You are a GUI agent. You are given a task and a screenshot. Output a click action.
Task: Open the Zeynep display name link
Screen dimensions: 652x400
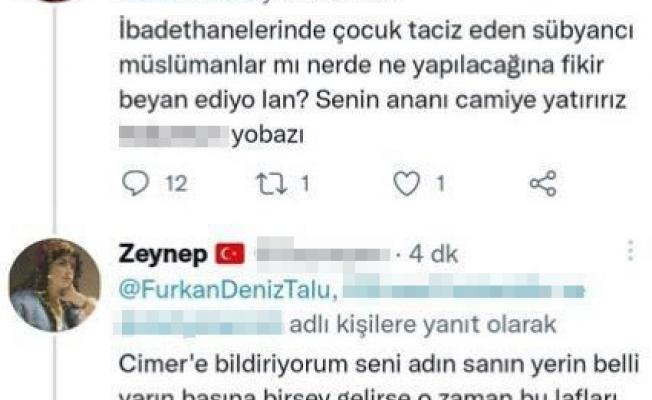pyautogui.click(x=163, y=254)
